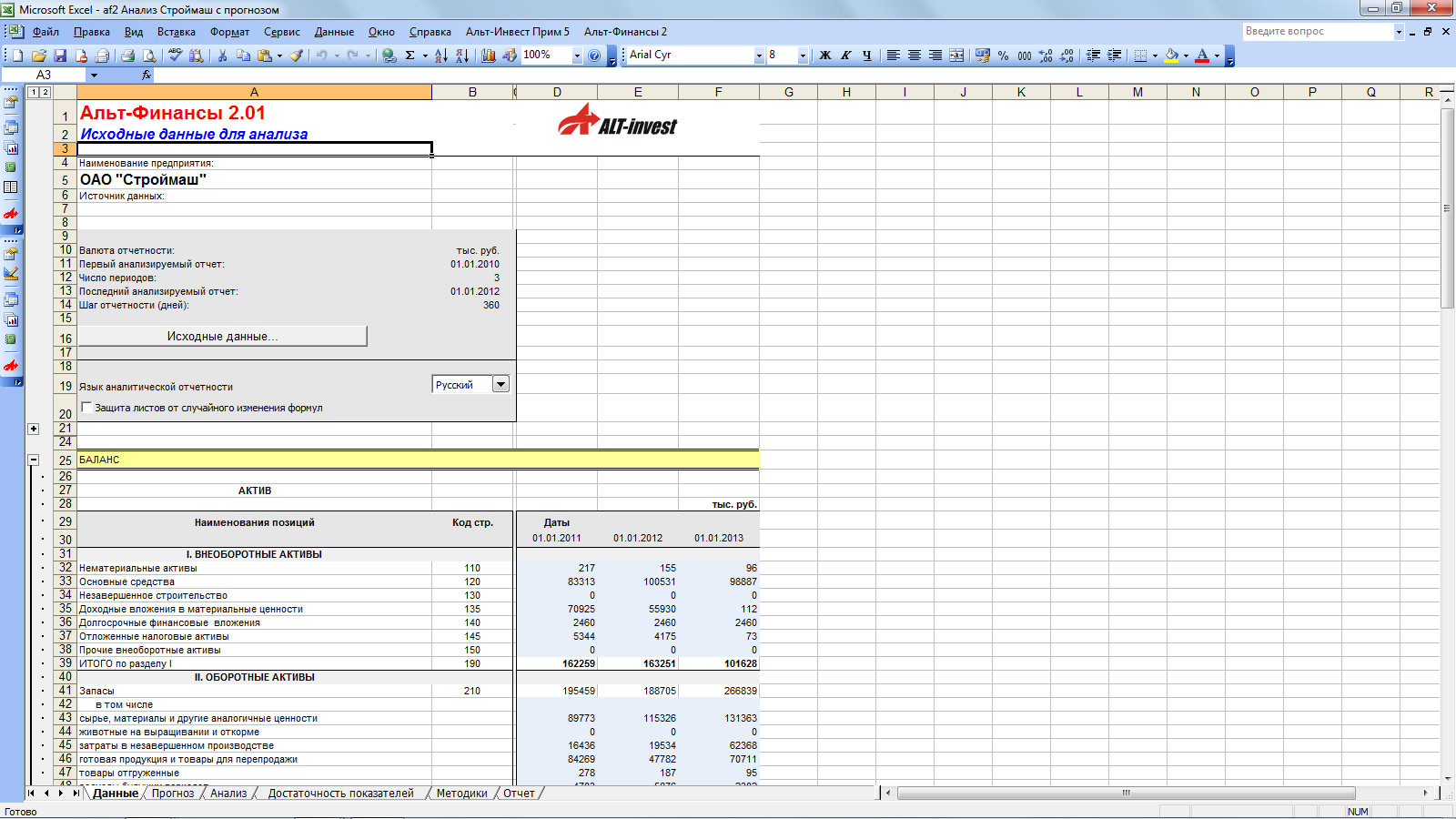Click the Copy toolbar icon

tap(243, 56)
